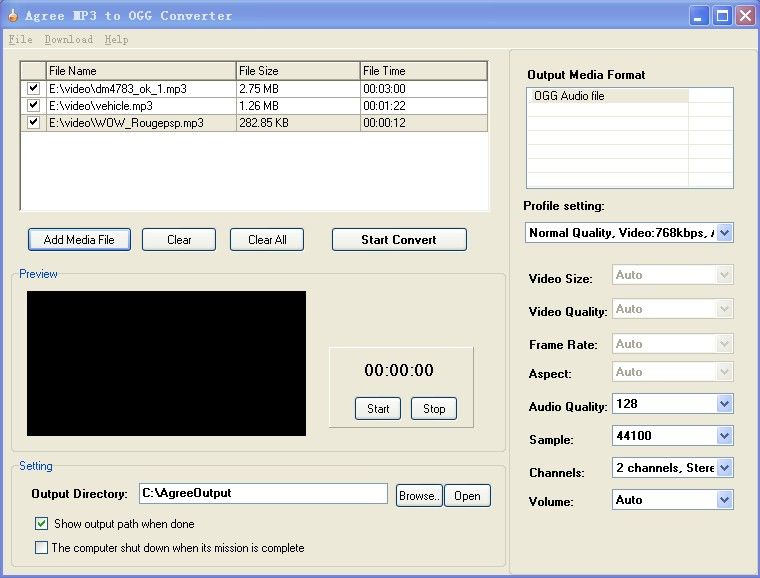Open the output directory folder
The width and height of the screenshot is (760, 578).
(468, 496)
